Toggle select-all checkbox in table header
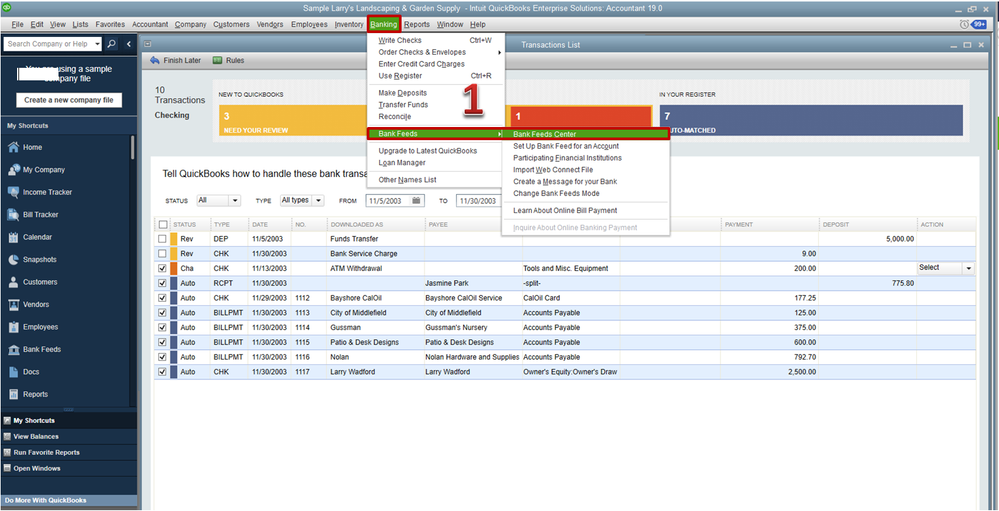The width and height of the screenshot is (999, 511). [162, 224]
